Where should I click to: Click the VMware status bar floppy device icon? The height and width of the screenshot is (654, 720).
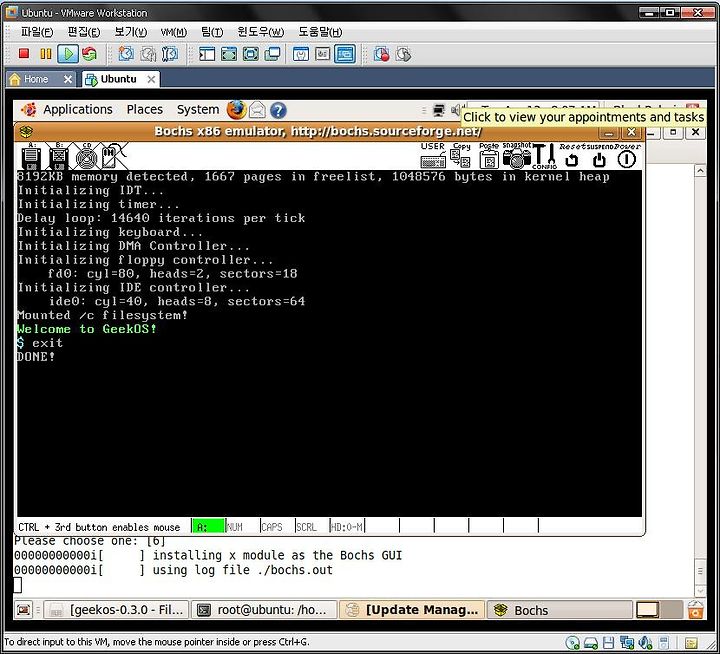[x=608, y=643]
